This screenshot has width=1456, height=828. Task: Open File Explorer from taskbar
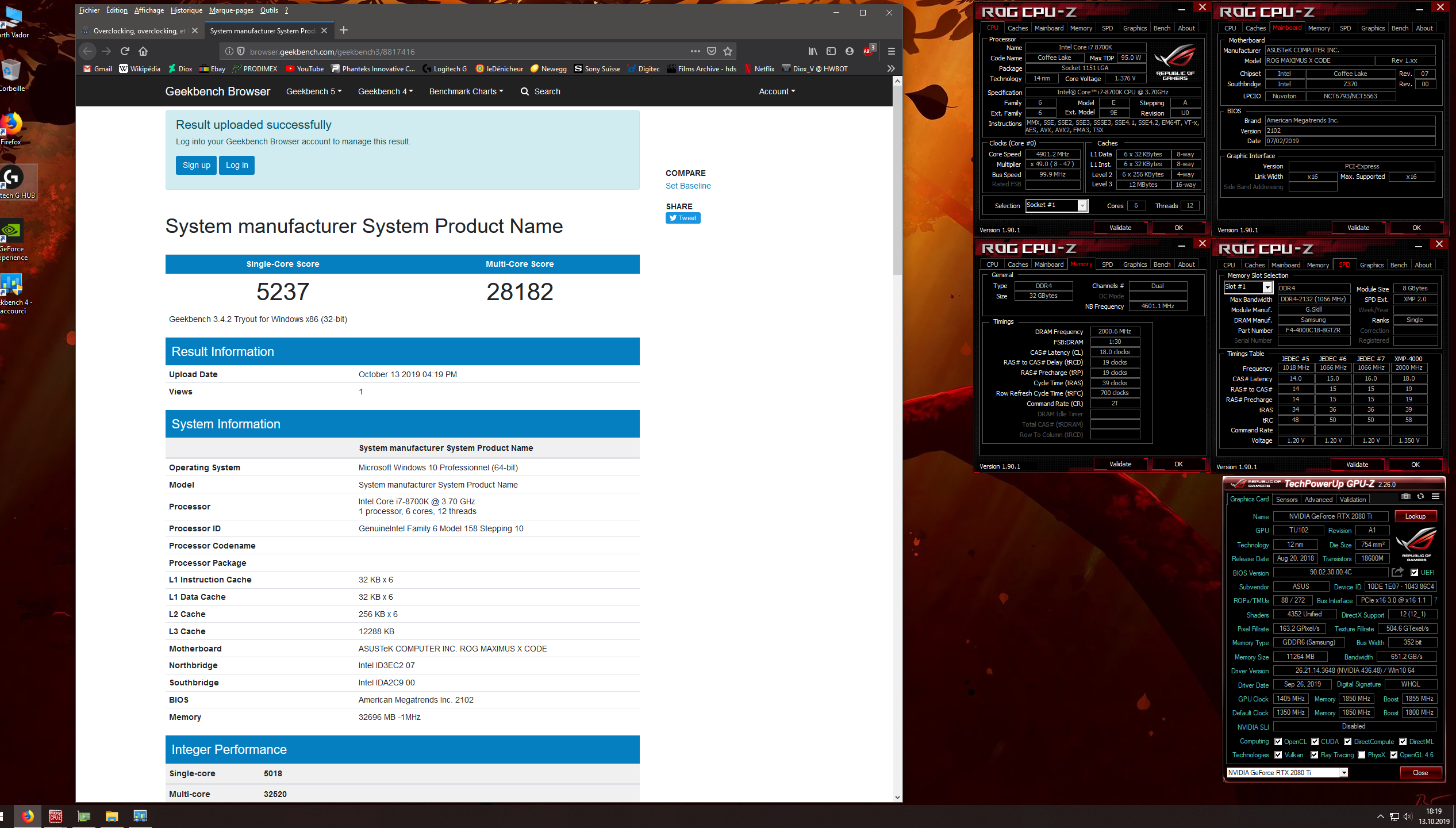click(x=112, y=815)
